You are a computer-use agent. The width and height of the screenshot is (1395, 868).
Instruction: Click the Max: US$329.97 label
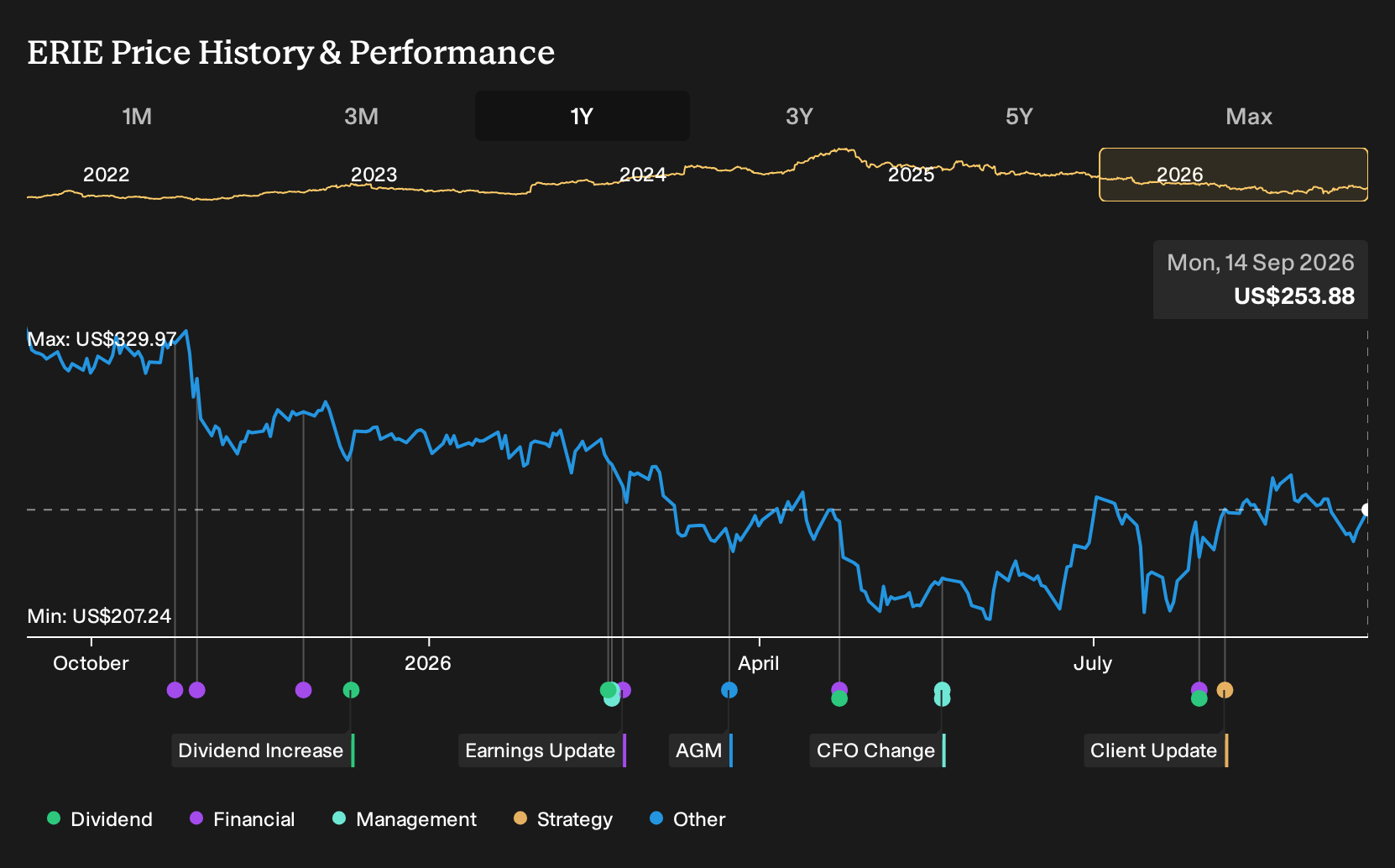point(102,339)
